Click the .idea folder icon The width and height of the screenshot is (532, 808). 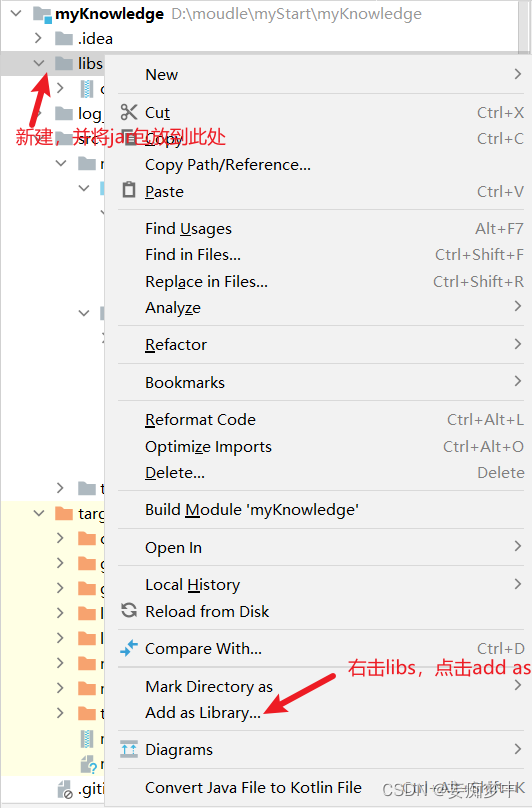(64, 38)
